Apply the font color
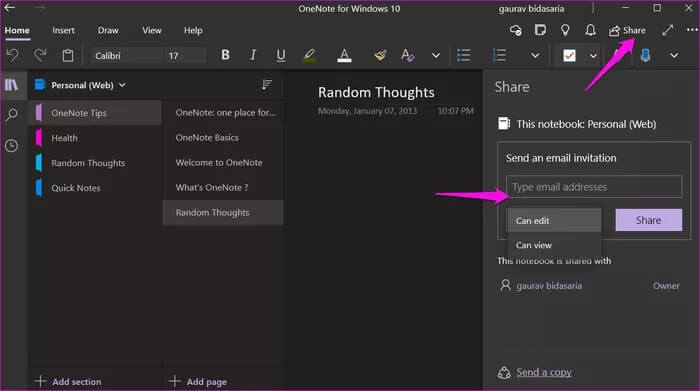700x391 pixels. pyautogui.click(x=344, y=55)
